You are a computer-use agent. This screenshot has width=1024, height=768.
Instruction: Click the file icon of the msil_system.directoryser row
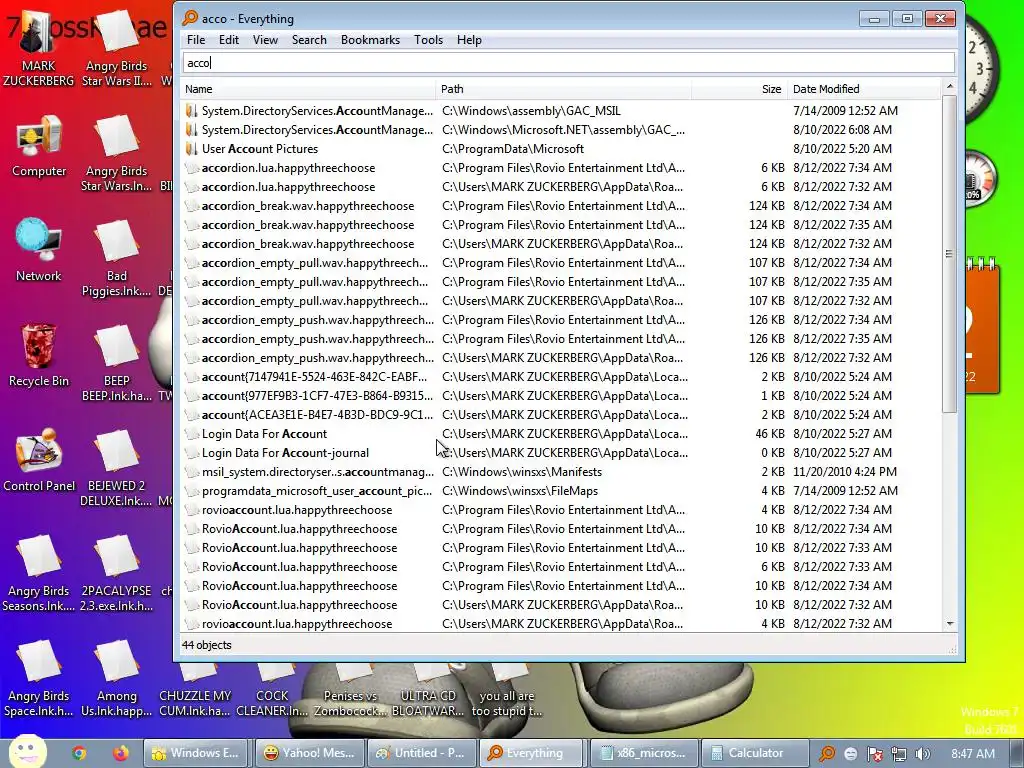point(191,472)
